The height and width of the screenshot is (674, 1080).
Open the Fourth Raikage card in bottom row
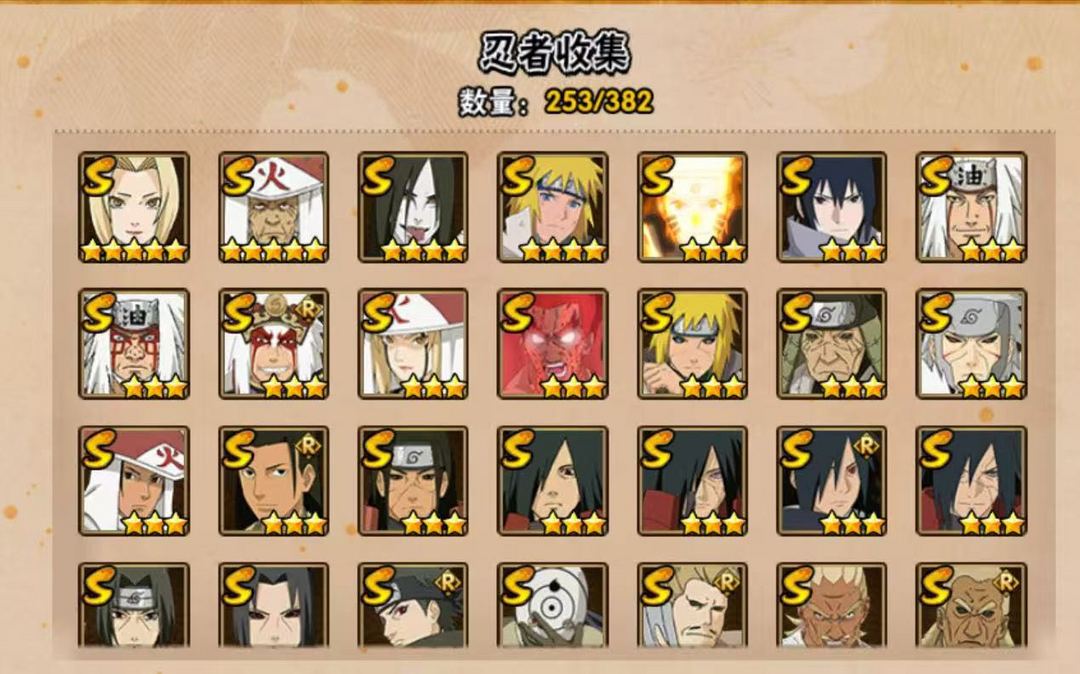coord(831,606)
